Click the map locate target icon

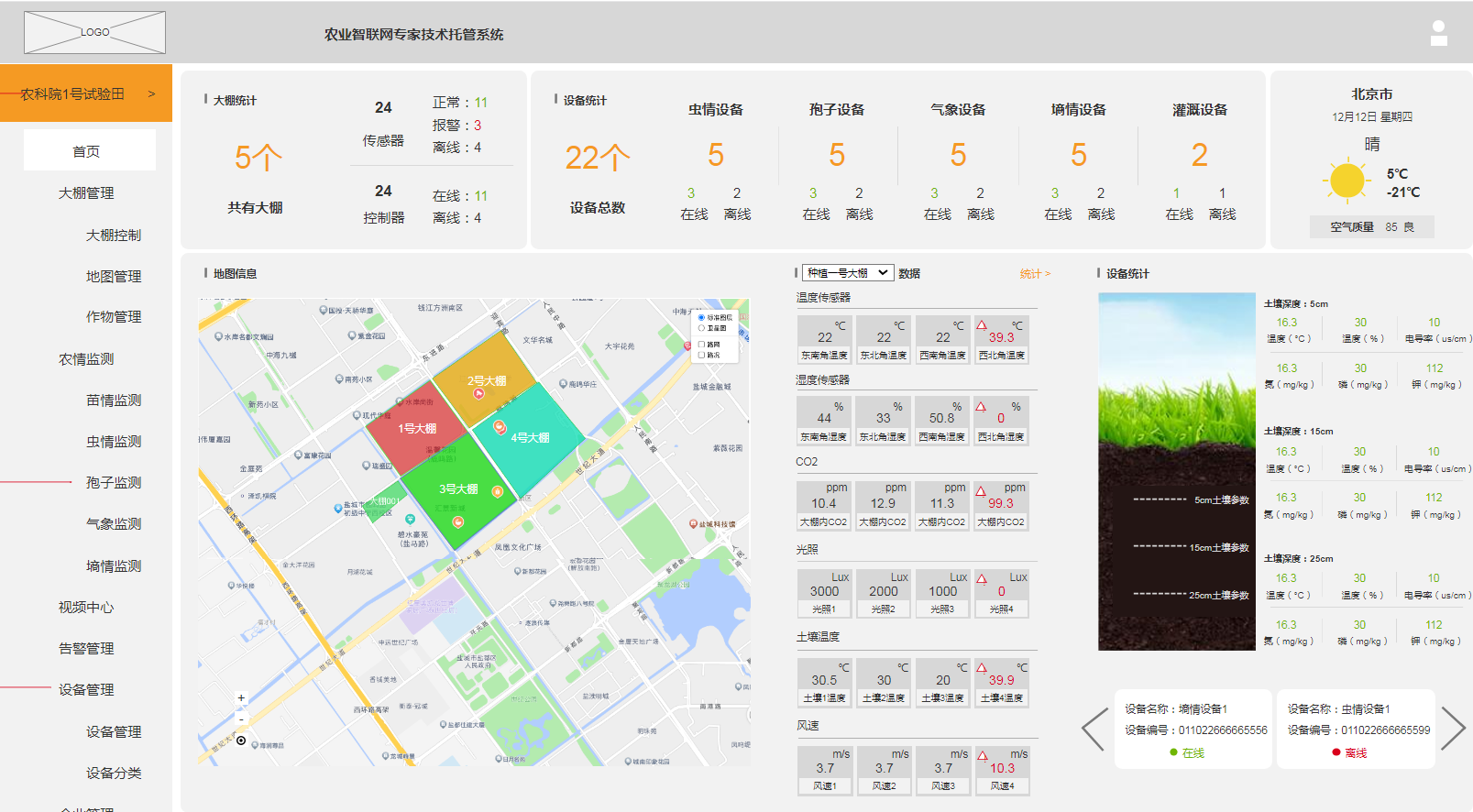point(241,741)
